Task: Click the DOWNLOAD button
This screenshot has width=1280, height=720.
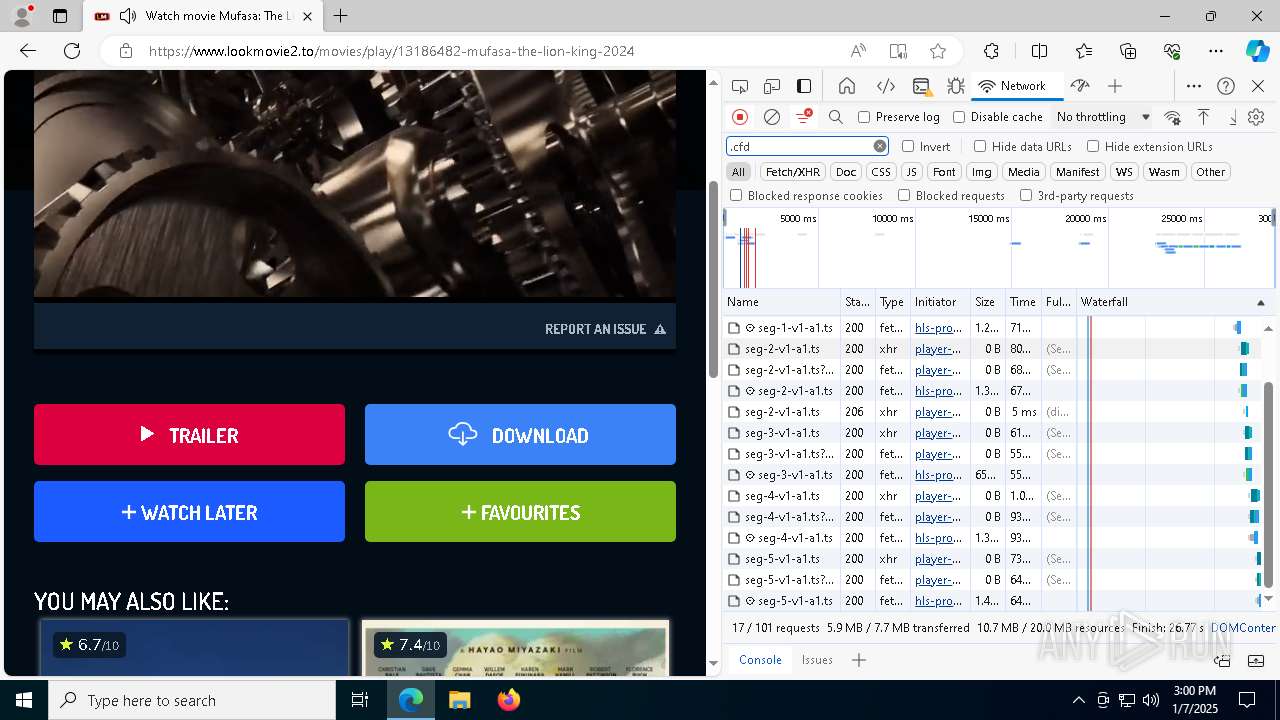Action: click(520, 435)
